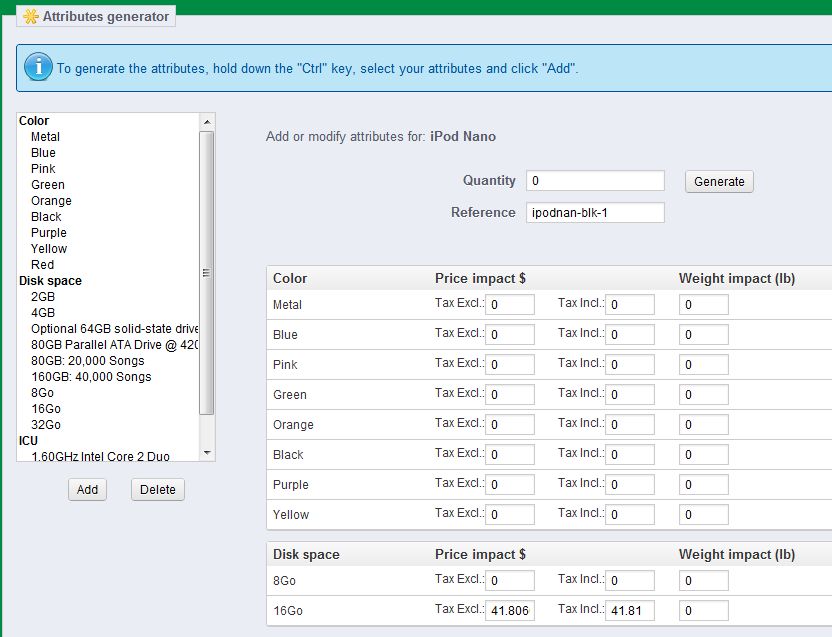Click the Tax Excl. field for Metal
The width and height of the screenshot is (832, 637).
coord(510,305)
